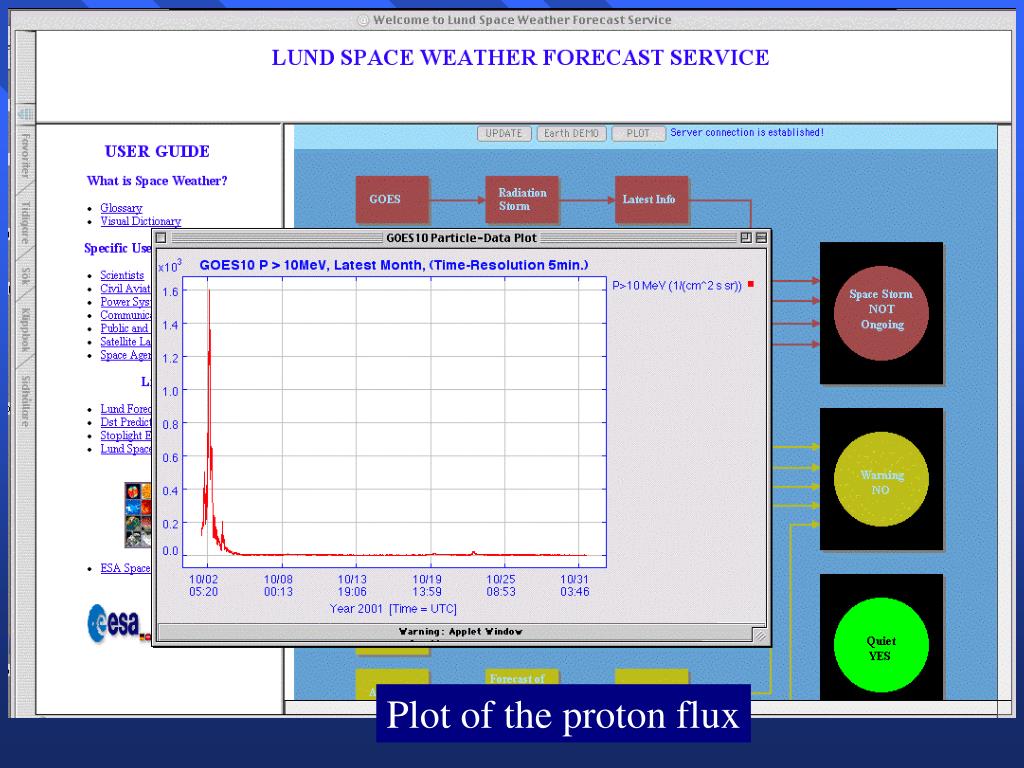Click the USER GUIDE heading
The image size is (1024, 768).
157,152
